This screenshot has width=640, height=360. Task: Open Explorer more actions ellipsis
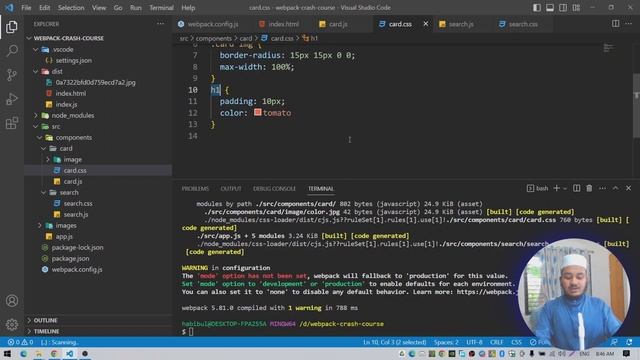[x=160, y=24]
